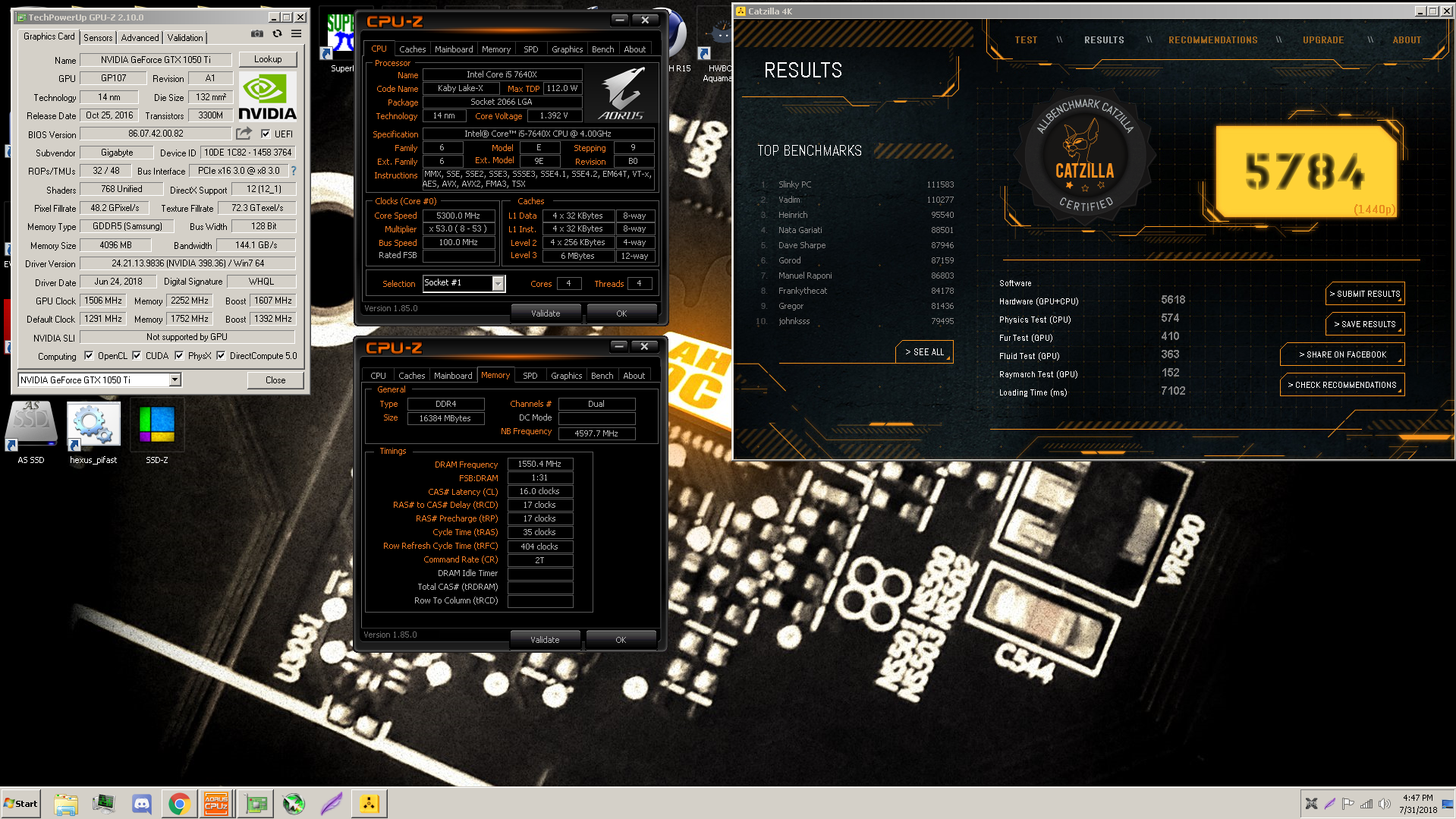This screenshot has width=1456, height=819.
Task: Open the Bench tab in top CPU-Z window
Action: pos(603,49)
